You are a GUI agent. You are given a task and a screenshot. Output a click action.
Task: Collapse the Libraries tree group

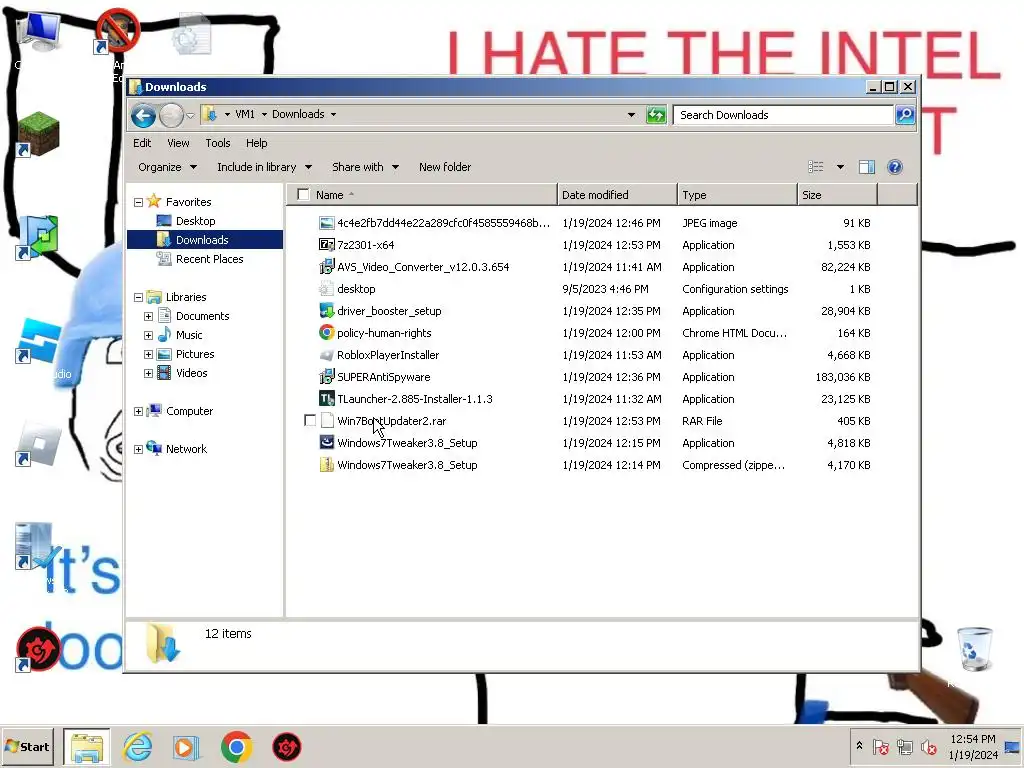[x=138, y=297]
